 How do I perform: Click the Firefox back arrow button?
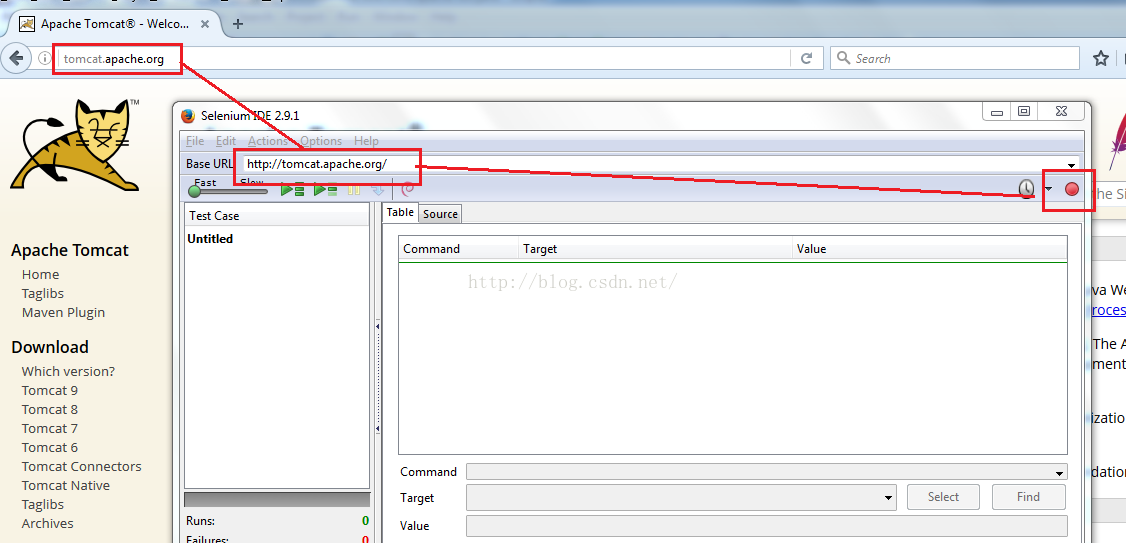tap(16, 58)
